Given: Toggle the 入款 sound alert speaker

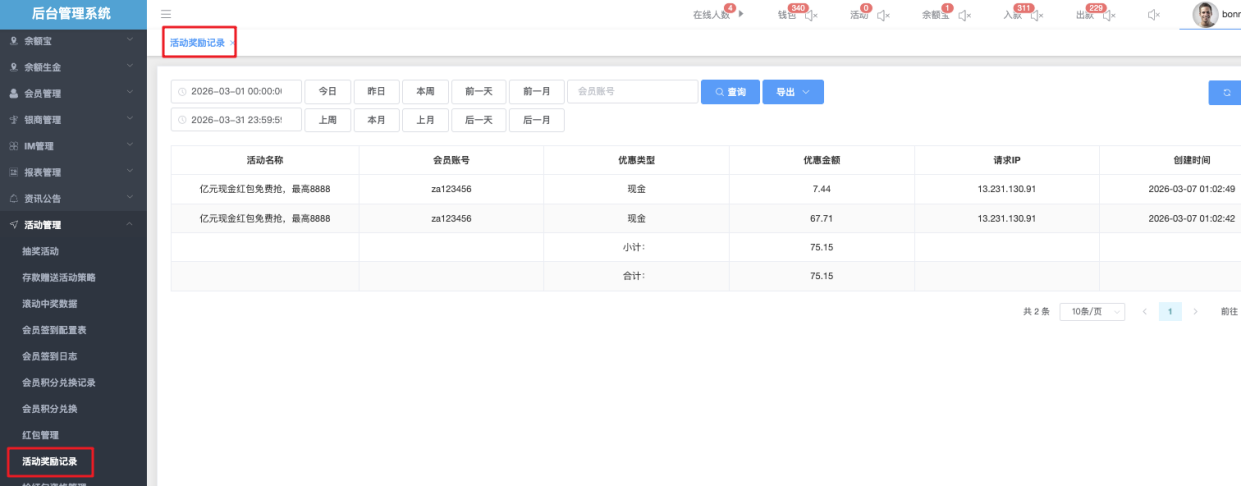Looking at the screenshot, I should pos(1037,15).
